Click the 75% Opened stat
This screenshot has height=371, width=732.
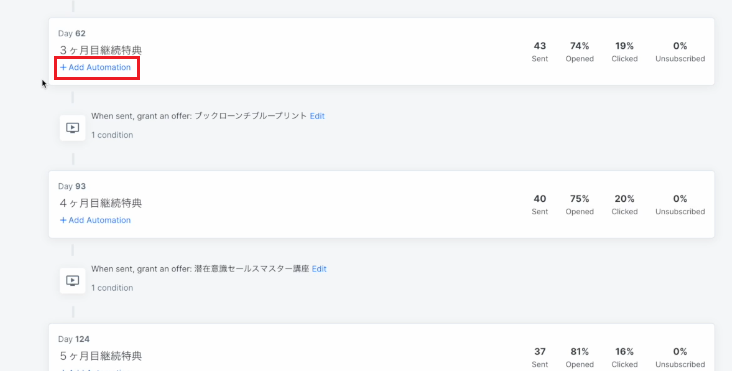click(x=579, y=205)
